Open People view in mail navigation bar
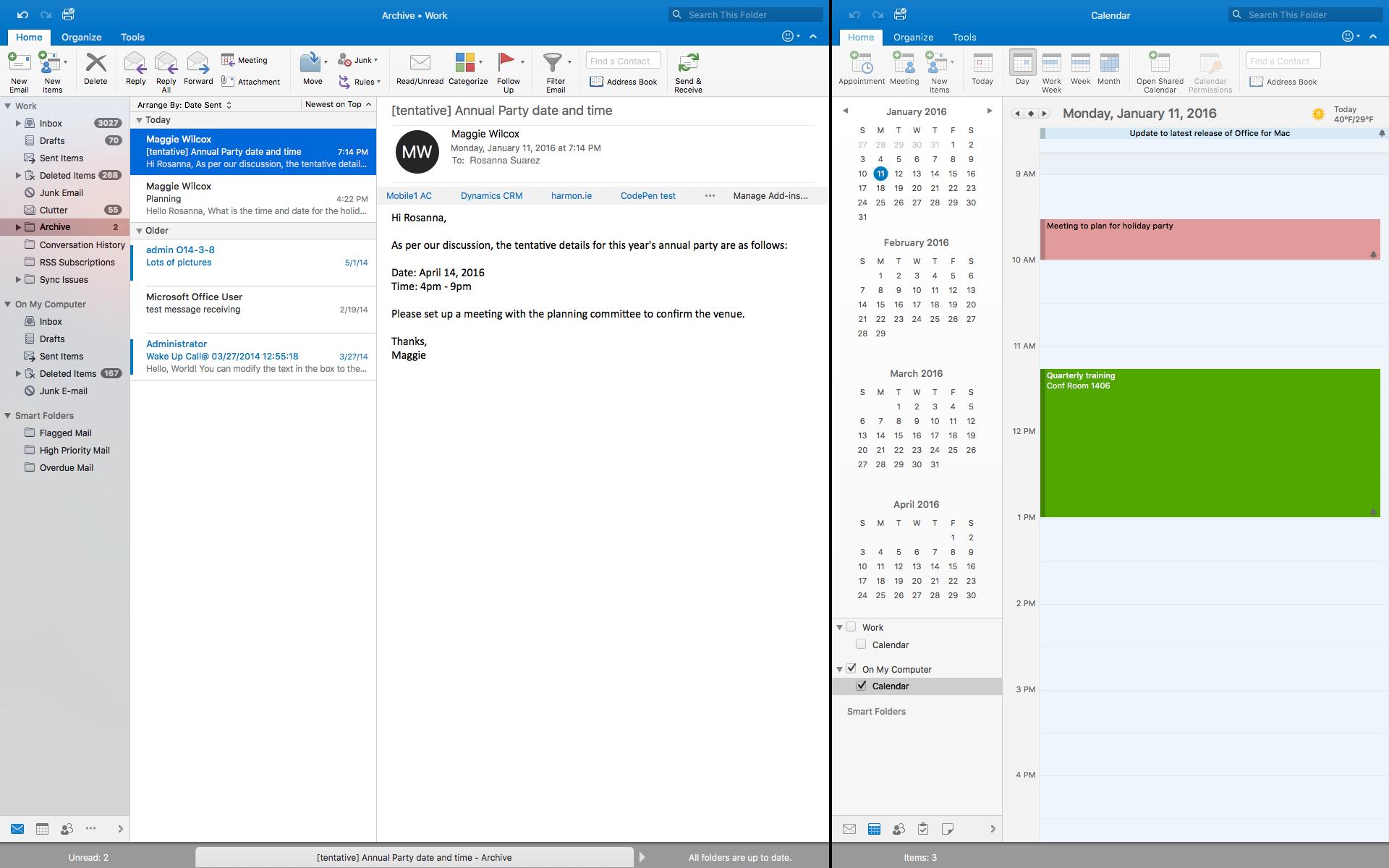The height and width of the screenshot is (868, 1389). [67, 829]
